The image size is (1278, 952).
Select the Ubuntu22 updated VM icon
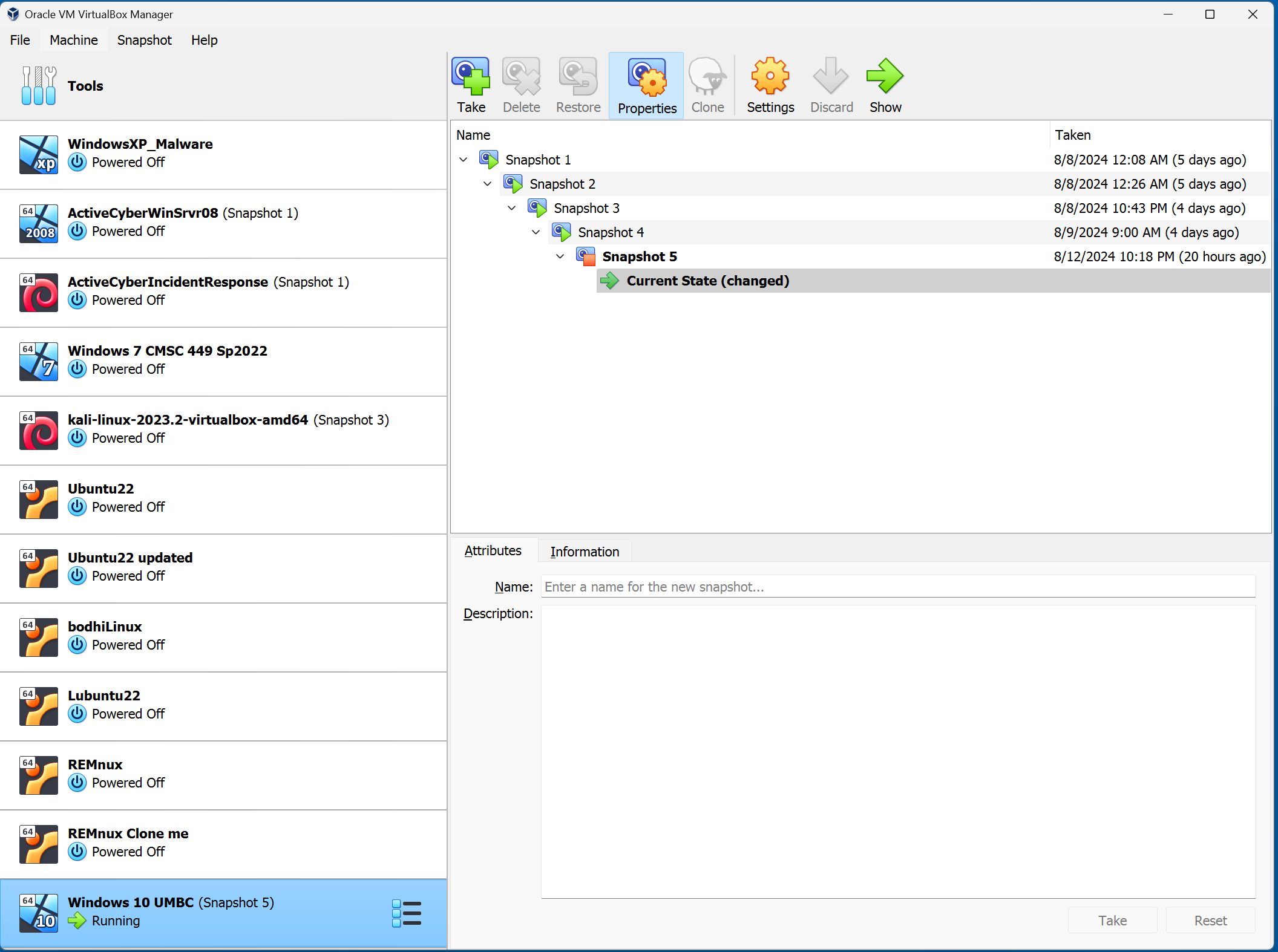[x=39, y=568]
